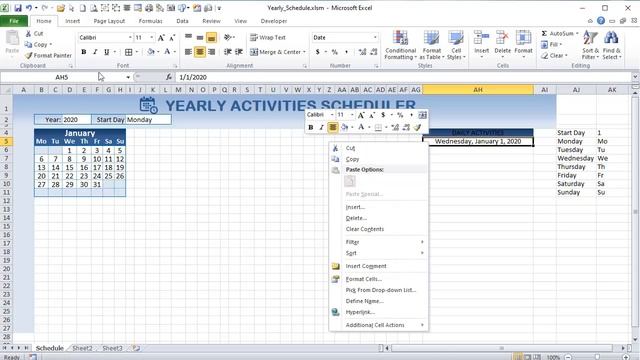The height and width of the screenshot is (360, 640).
Task: Open the Borders button in ribbon
Action: (x=129, y=52)
